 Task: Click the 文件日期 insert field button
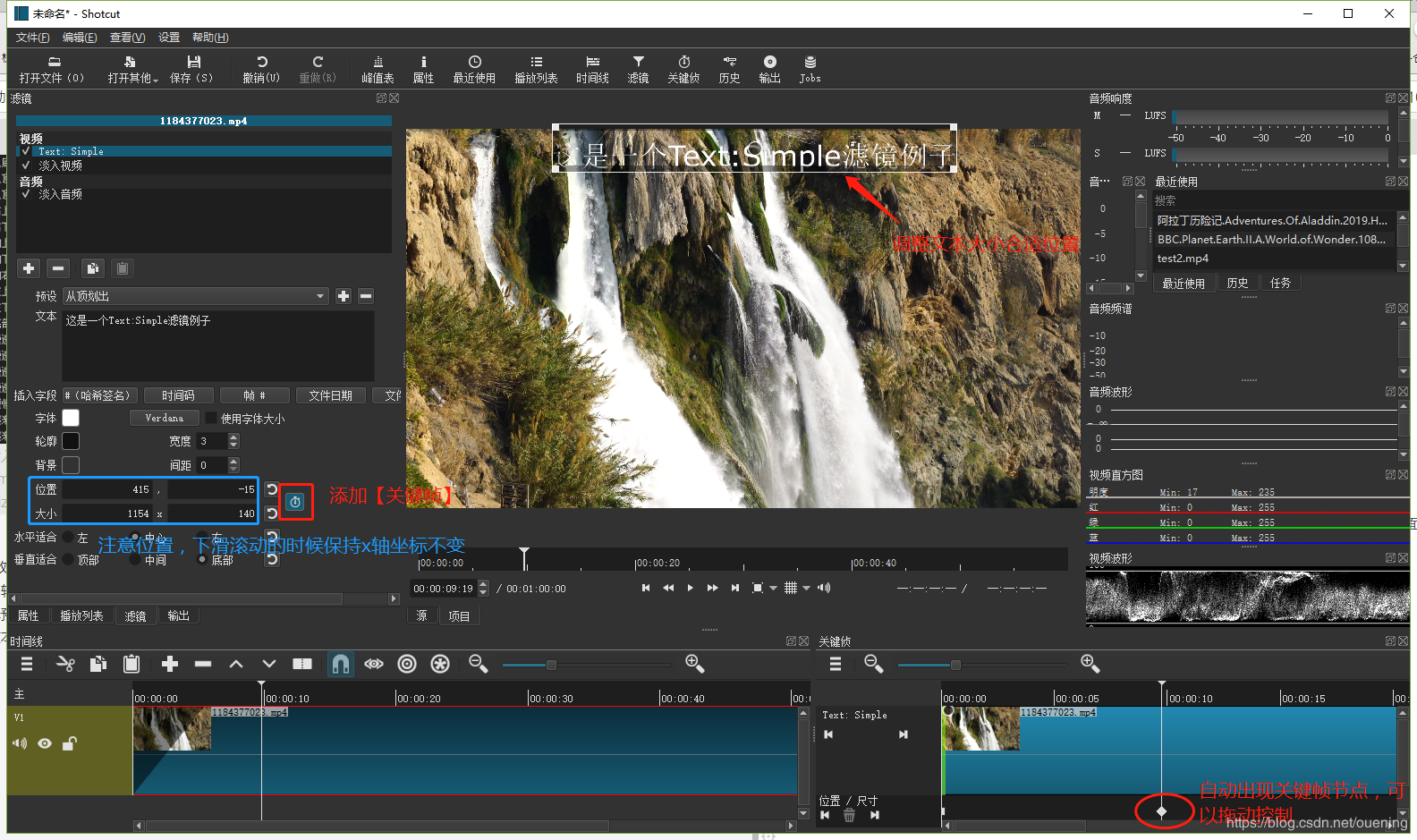[330, 395]
